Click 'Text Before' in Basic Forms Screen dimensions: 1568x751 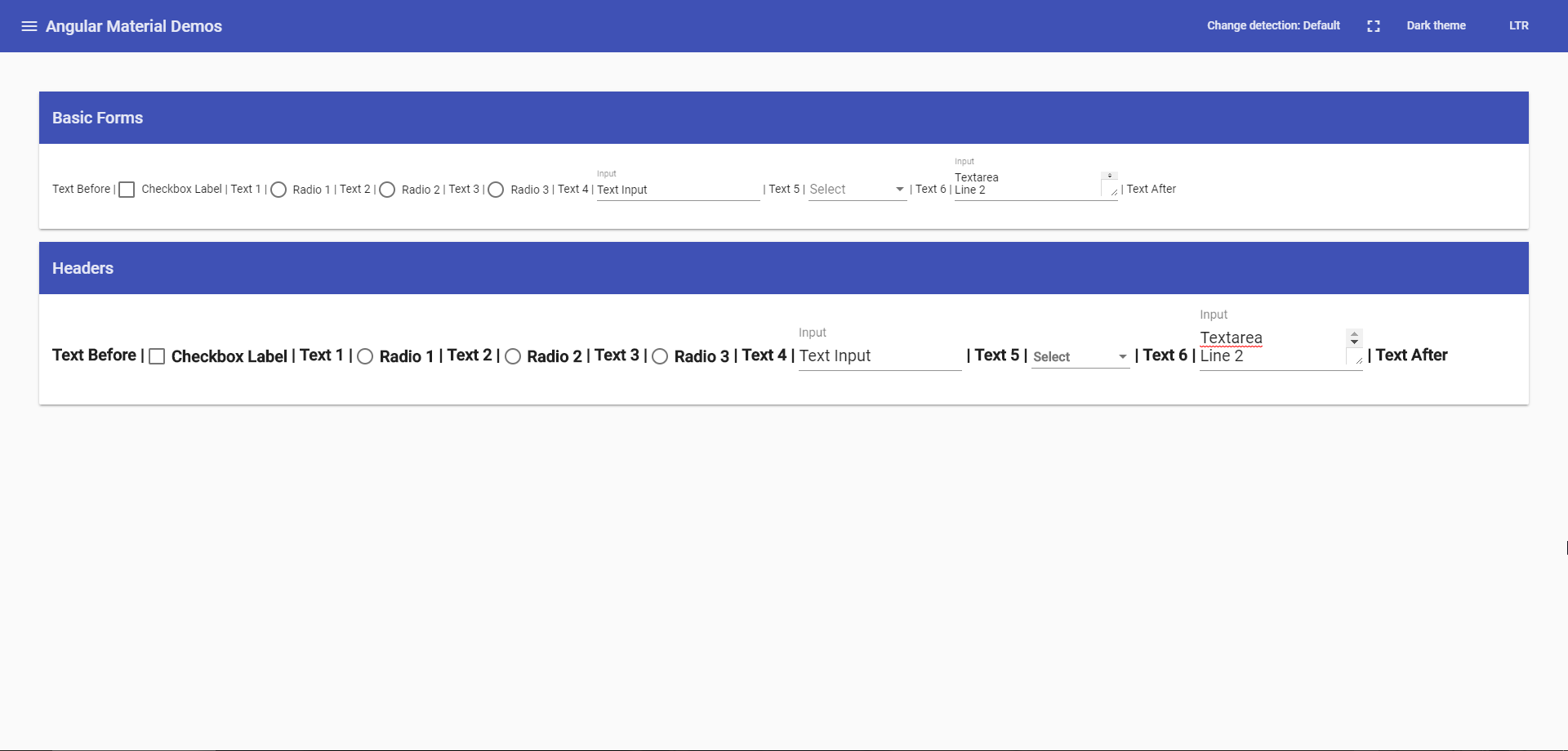point(81,189)
